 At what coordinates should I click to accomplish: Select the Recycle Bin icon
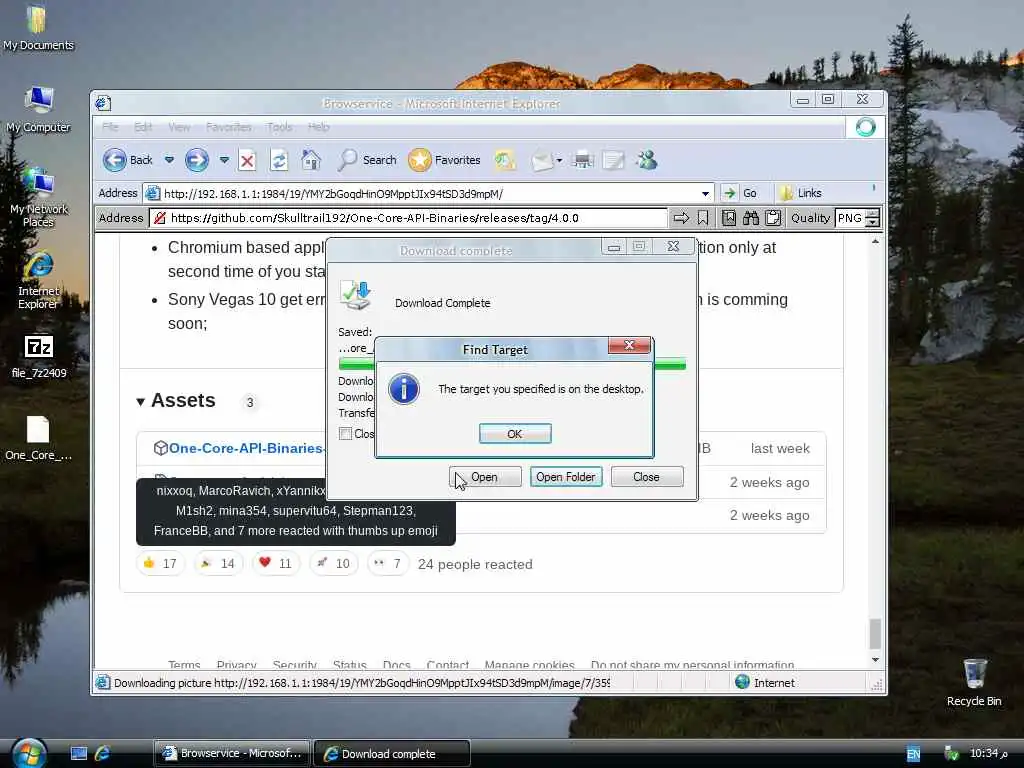pyautogui.click(x=974, y=682)
